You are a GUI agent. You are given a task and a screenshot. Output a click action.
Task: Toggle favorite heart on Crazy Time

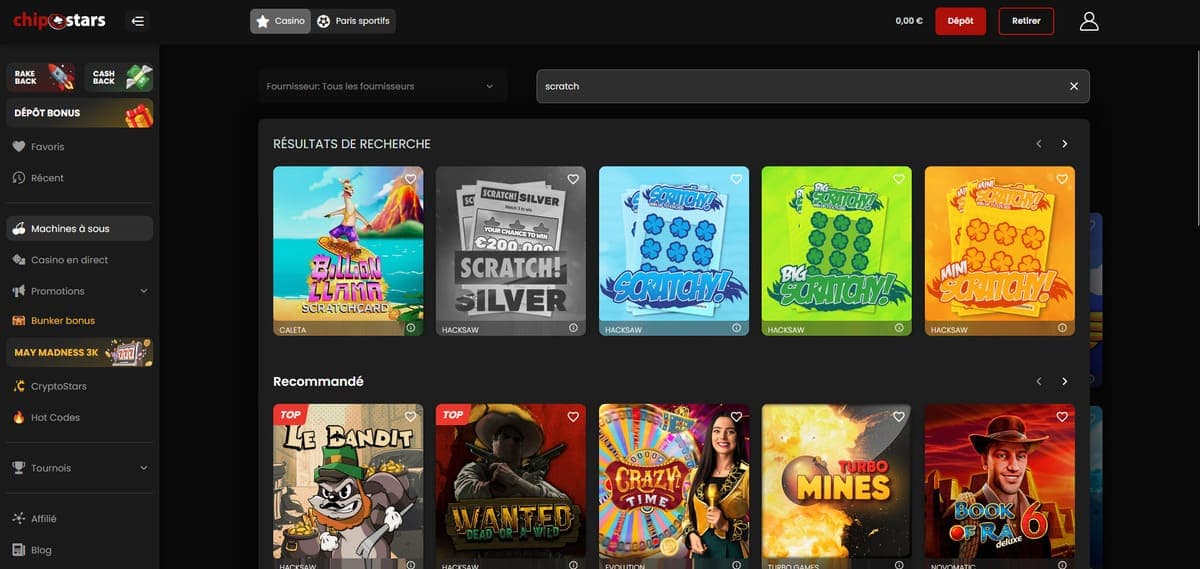pos(736,417)
